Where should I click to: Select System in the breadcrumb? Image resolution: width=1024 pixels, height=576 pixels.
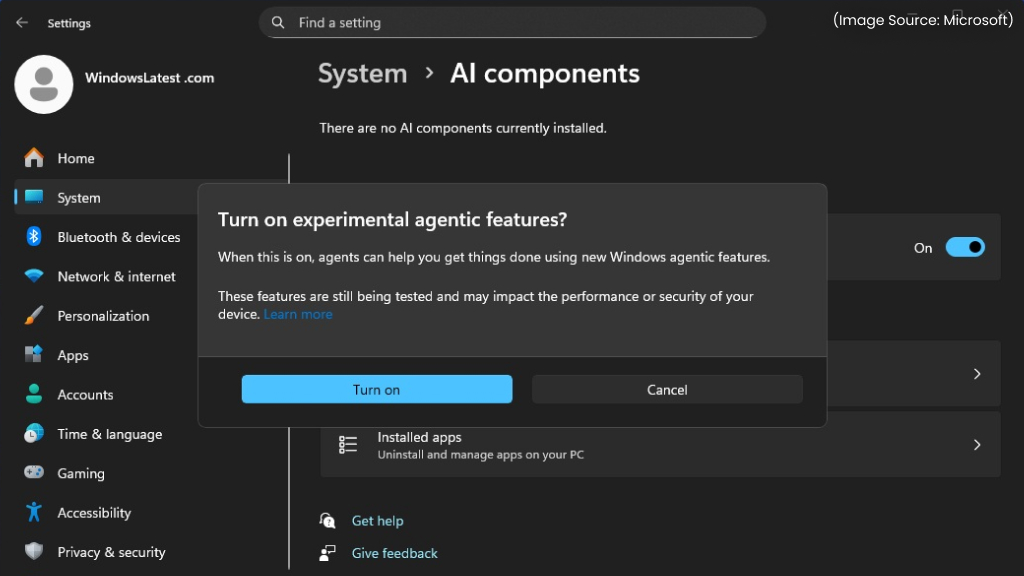point(362,73)
